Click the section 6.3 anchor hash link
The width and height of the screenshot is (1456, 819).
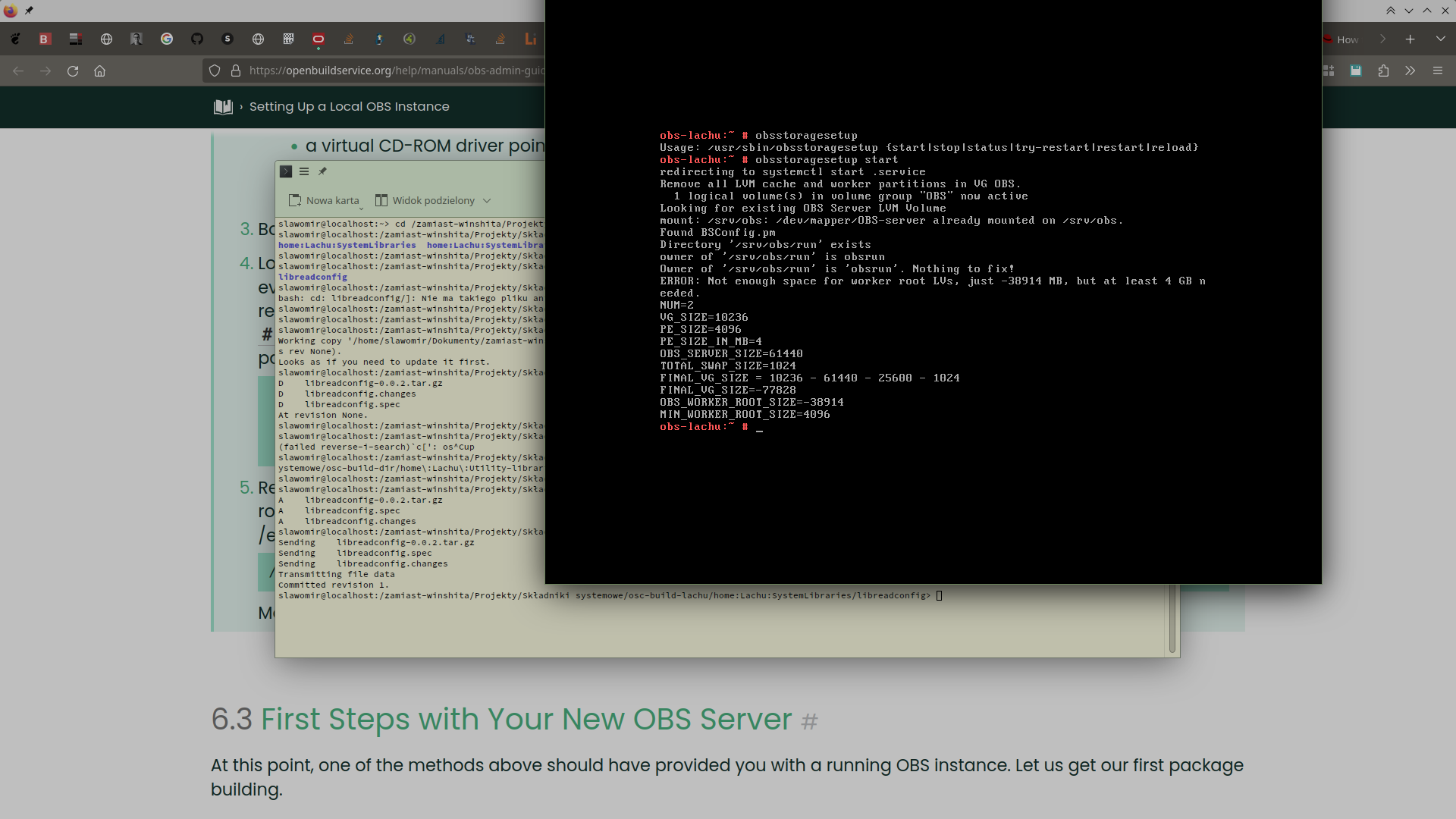[x=809, y=721]
